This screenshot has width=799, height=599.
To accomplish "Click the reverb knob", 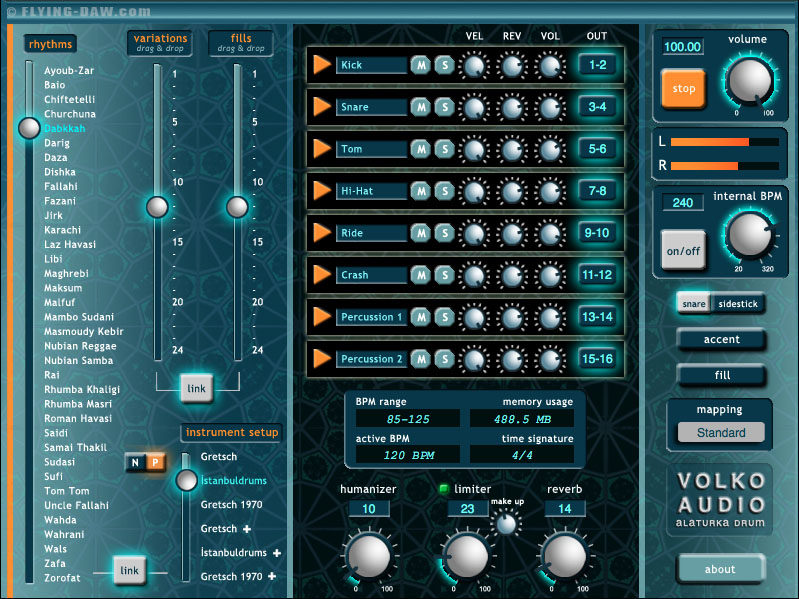I will click(565, 557).
